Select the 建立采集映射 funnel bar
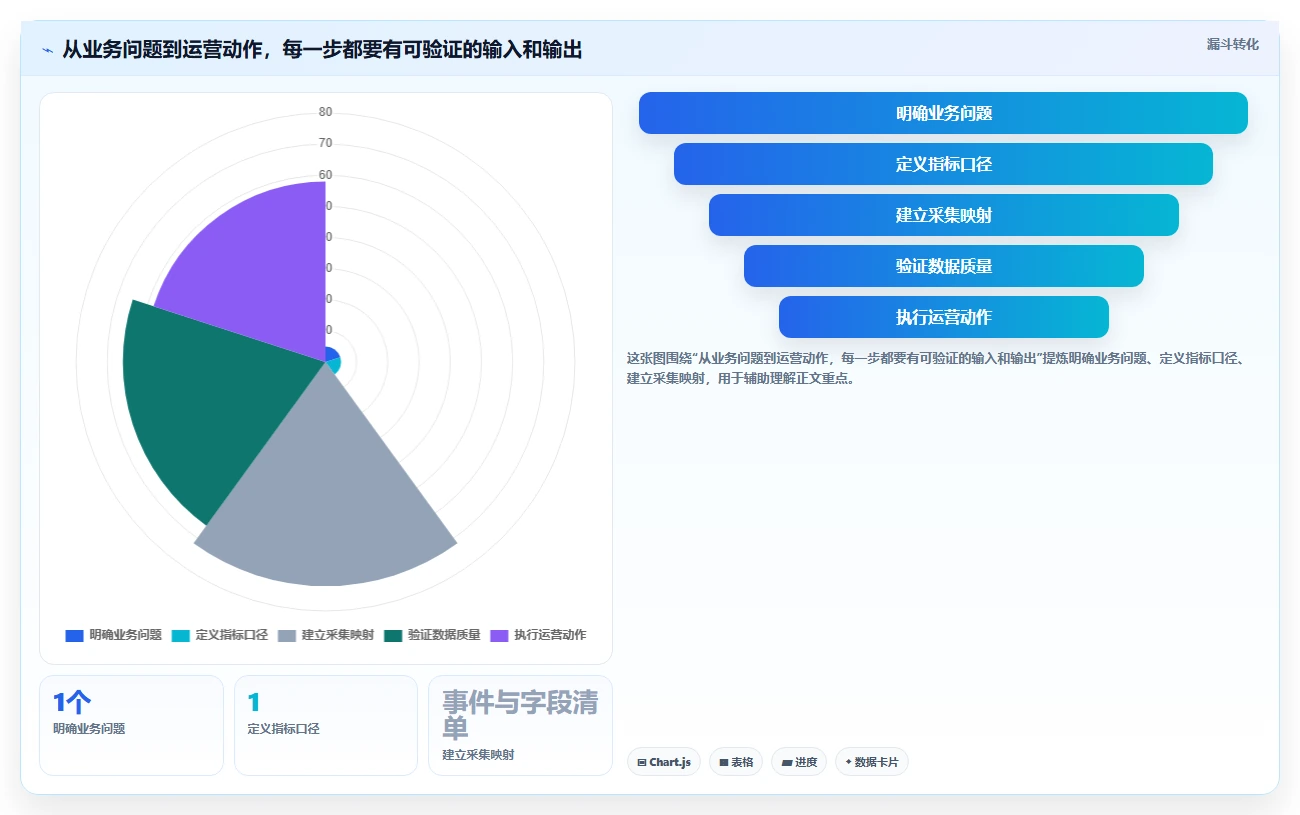 click(943, 215)
